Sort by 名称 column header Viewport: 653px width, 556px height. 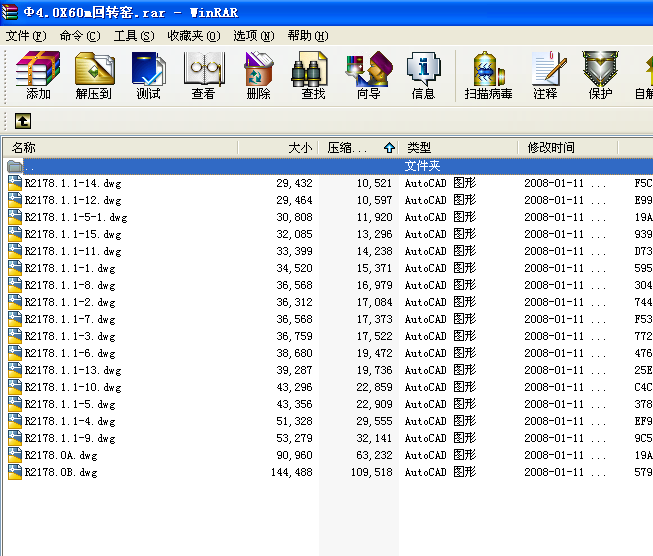121,147
